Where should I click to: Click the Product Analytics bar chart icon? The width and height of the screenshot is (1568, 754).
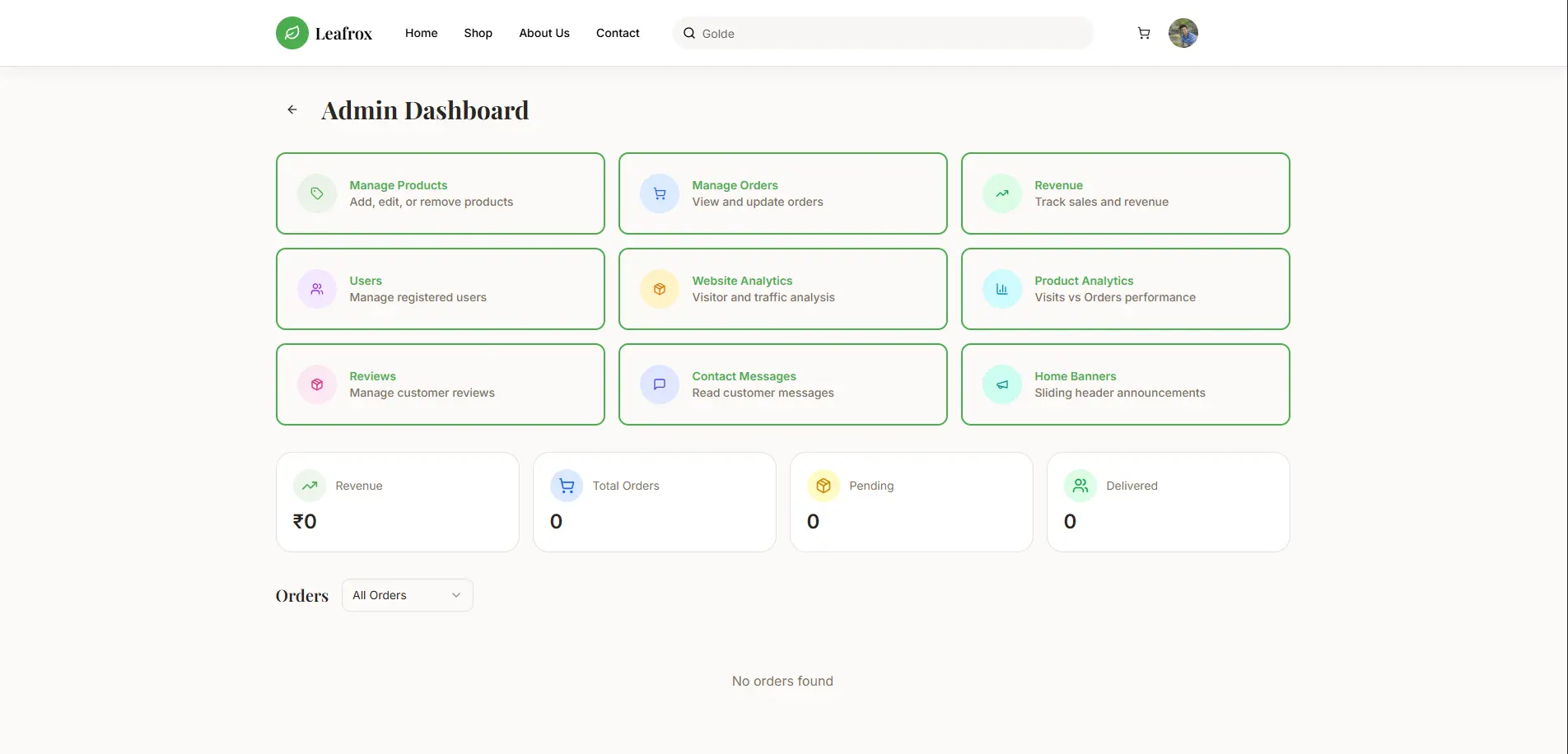point(1002,289)
